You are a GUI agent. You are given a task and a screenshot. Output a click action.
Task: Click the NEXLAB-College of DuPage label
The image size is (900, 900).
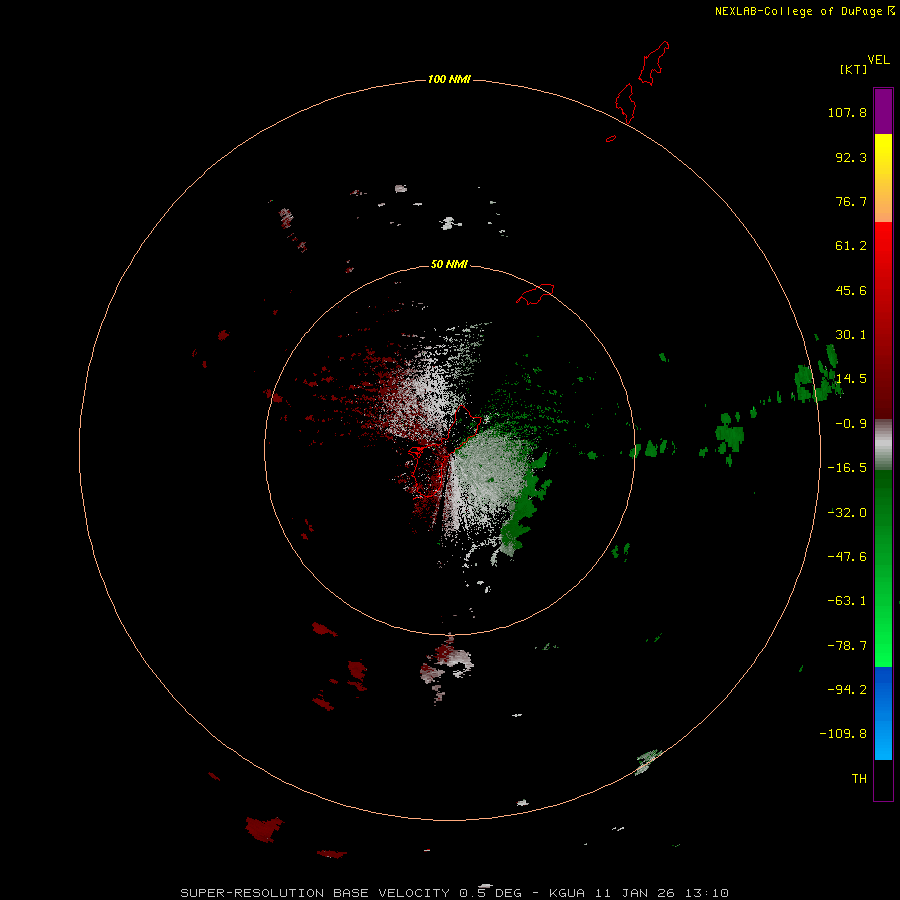798,11
